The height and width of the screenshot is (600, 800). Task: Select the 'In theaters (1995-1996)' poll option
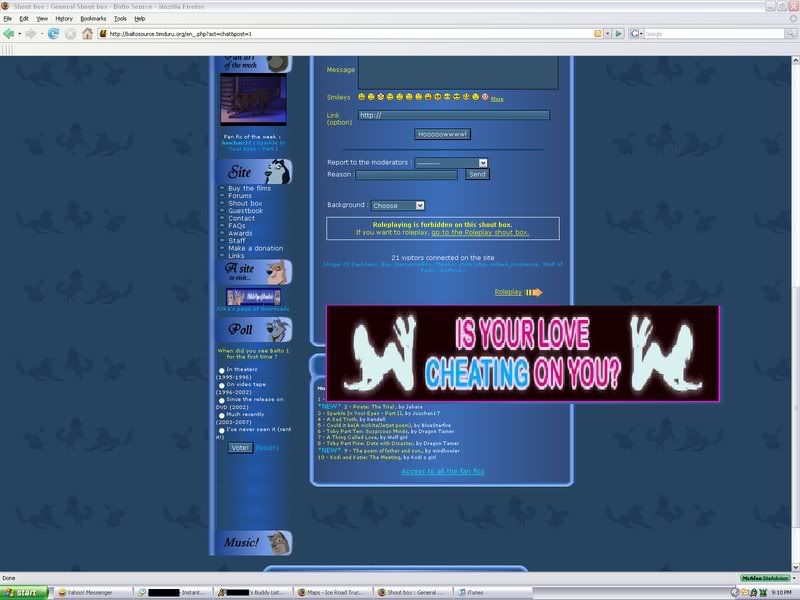point(221,370)
